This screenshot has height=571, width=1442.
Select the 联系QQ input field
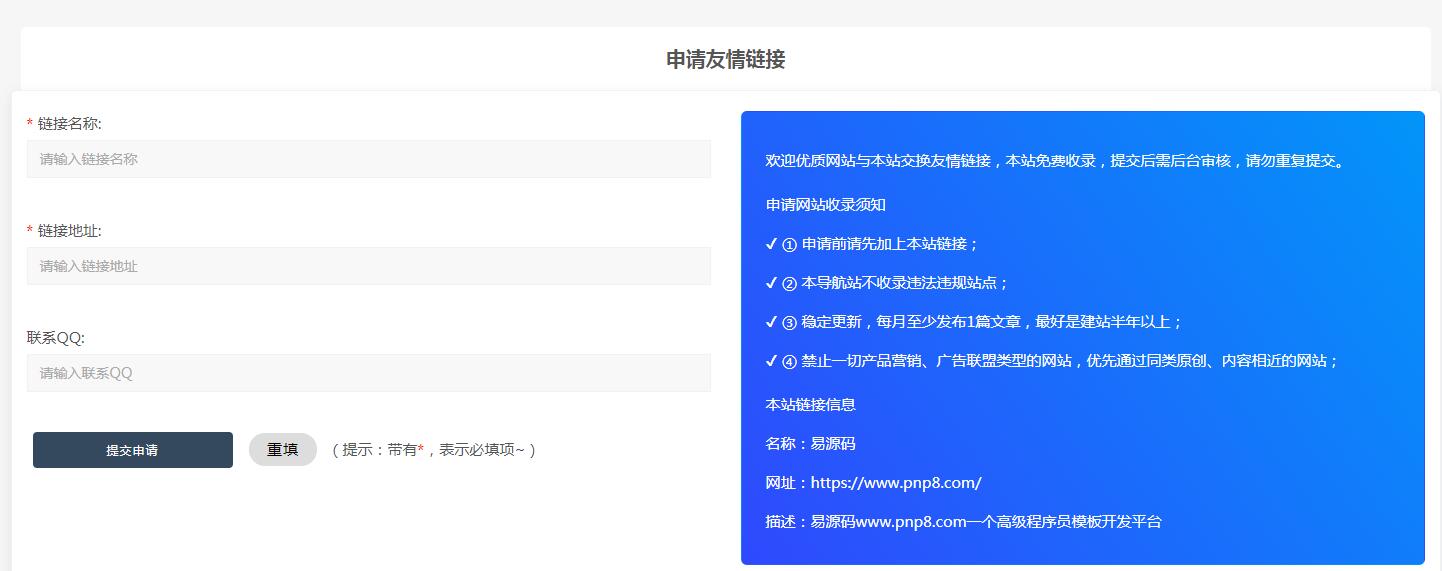pos(368,373)
